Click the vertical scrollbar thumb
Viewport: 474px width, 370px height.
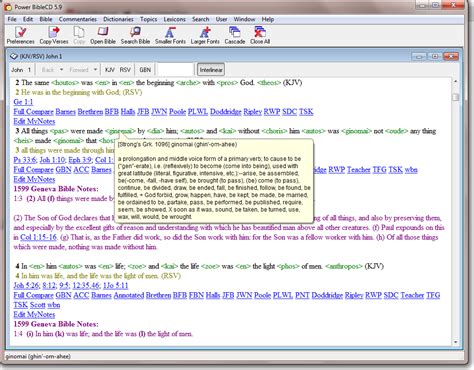tap(455, 97)
